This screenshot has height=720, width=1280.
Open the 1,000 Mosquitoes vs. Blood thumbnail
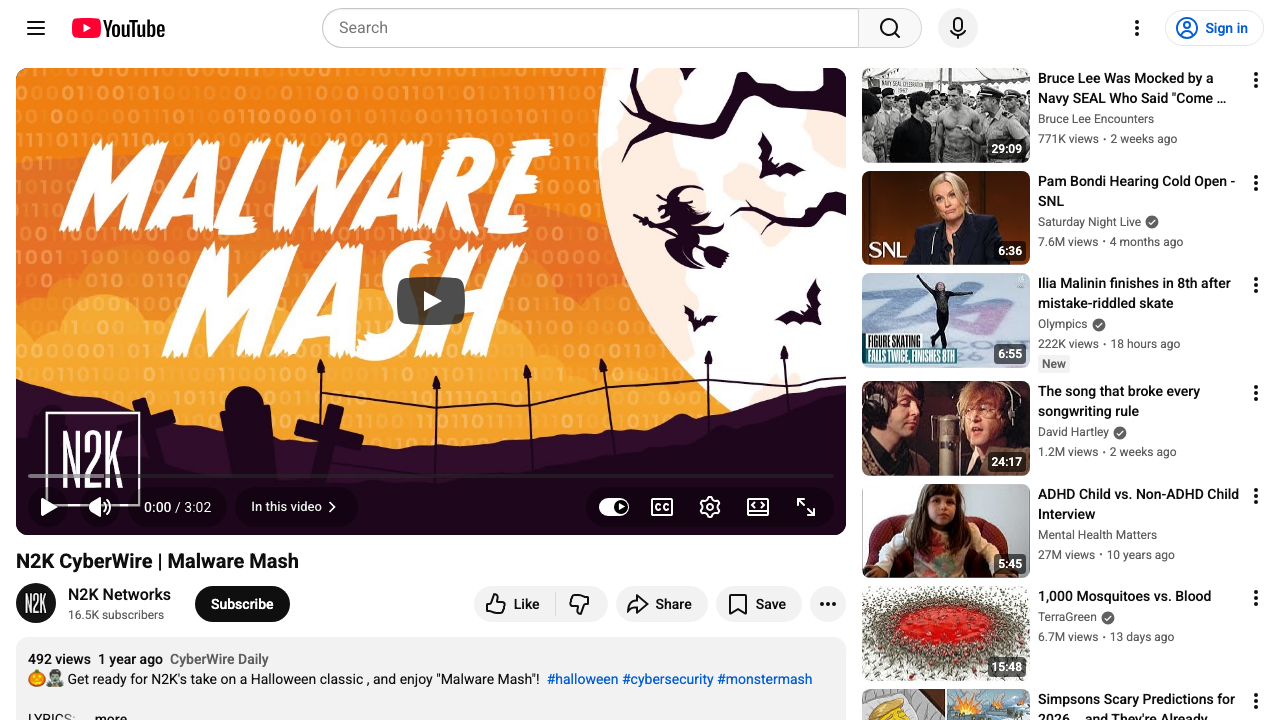pos(946,633)
